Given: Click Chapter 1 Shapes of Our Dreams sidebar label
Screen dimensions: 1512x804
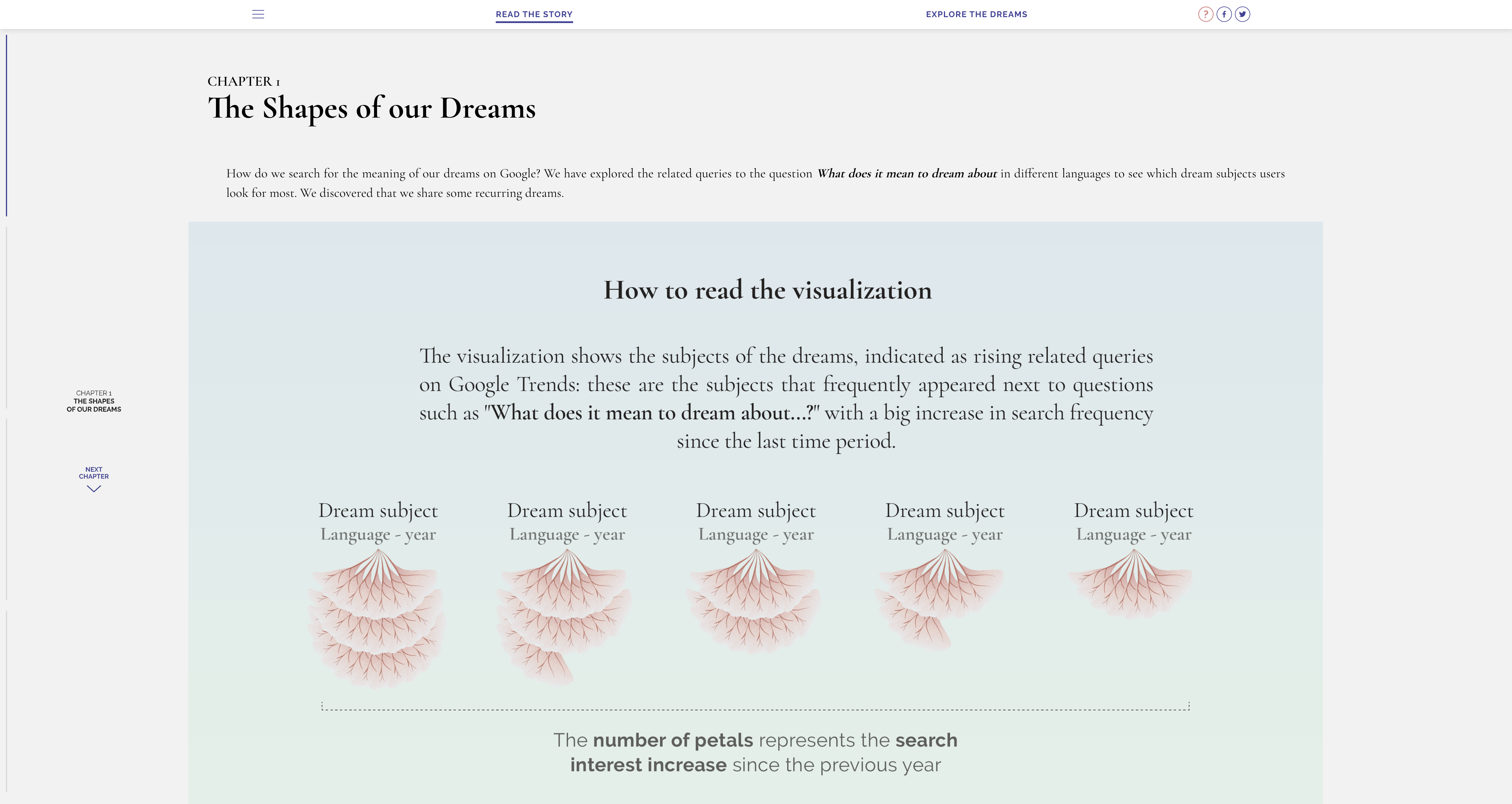Looking at the screenshot, I should click(94, 401).
